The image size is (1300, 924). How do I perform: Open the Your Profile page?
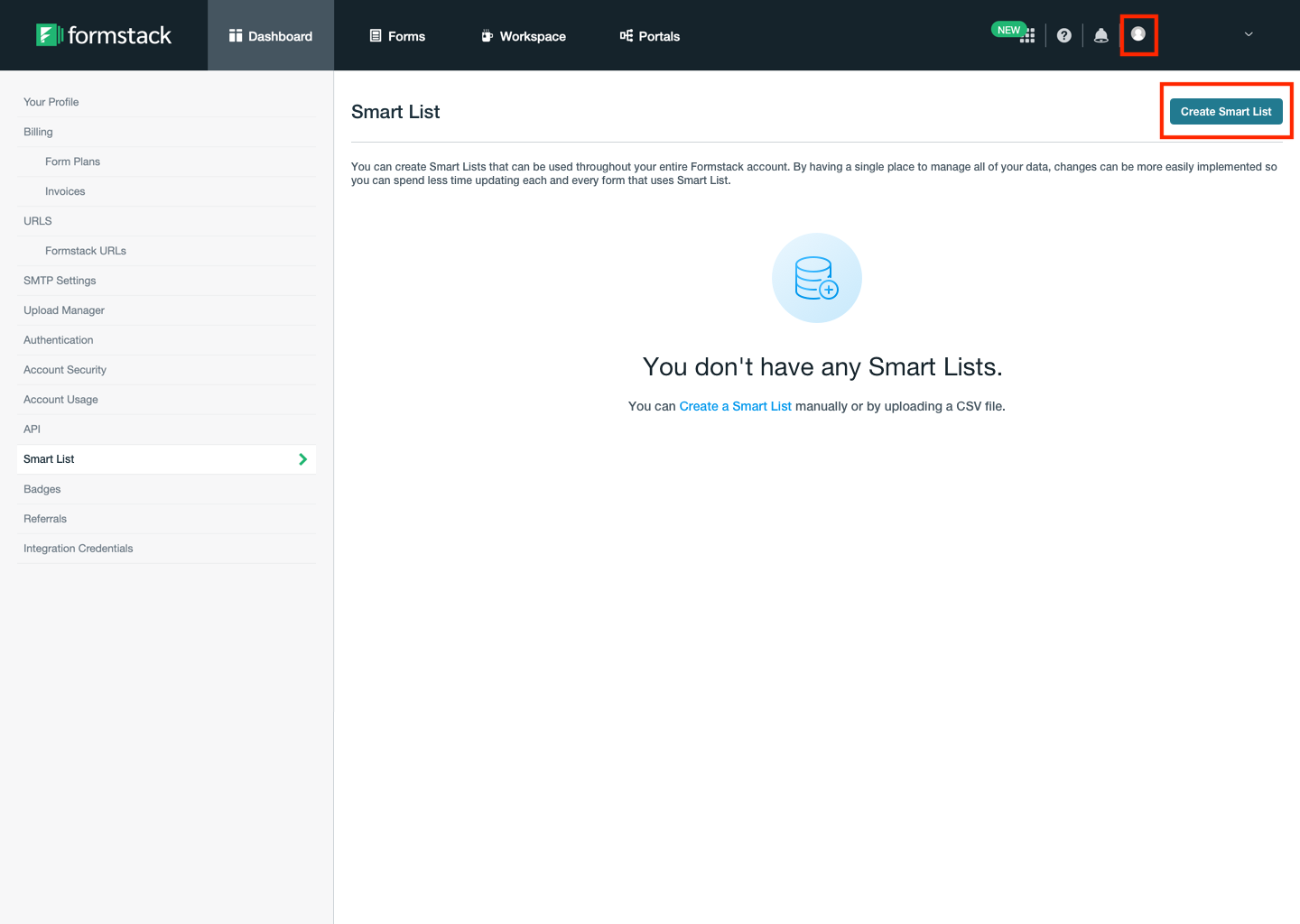[51, 101]
